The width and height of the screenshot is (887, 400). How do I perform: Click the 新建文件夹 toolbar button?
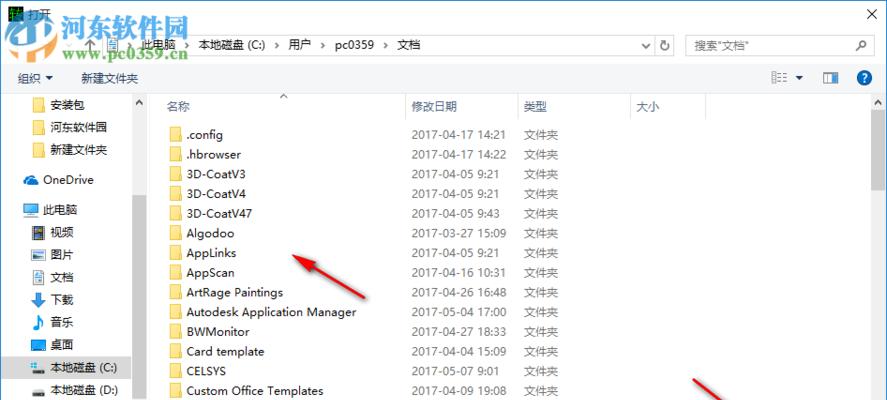109,78
